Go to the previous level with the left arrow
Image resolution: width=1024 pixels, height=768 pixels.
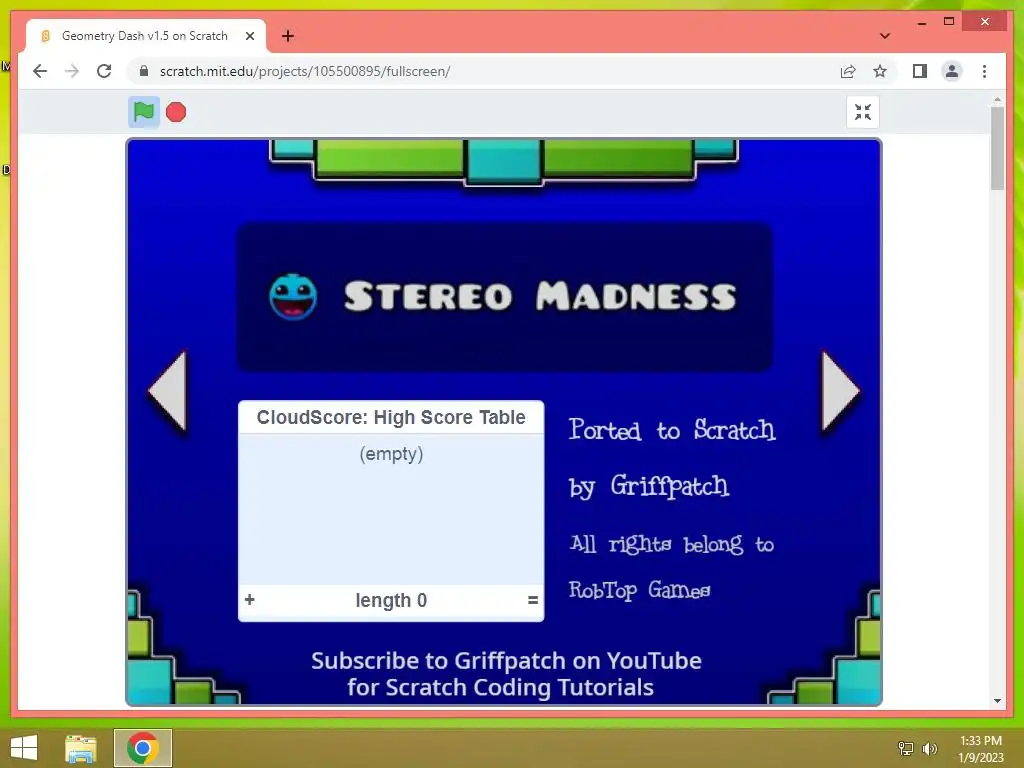click(168, 391)
